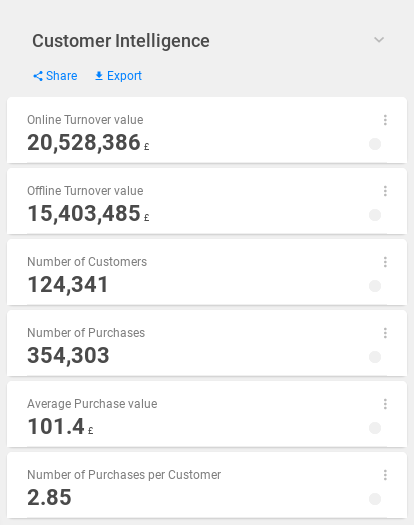
Task: Click the Export download icon
Action: (x=99, y=76)
